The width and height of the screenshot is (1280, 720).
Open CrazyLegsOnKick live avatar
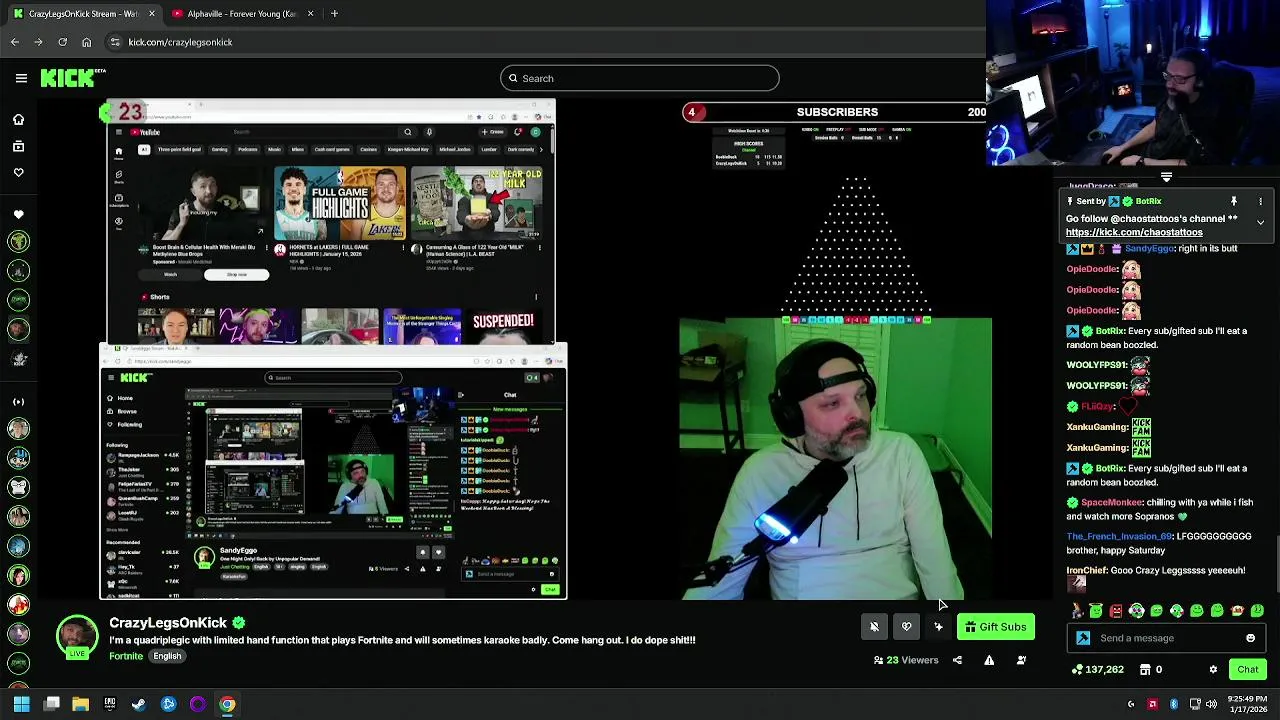(77, 638)
